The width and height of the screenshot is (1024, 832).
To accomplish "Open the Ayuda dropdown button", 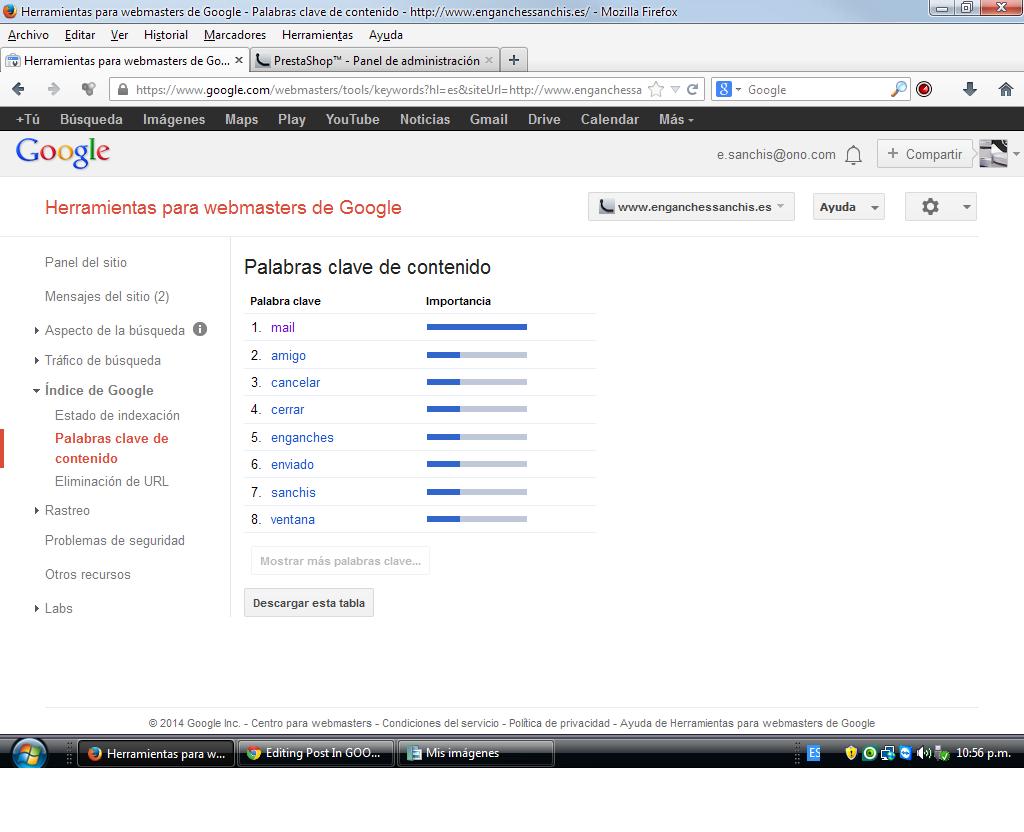I will point(848,207).
